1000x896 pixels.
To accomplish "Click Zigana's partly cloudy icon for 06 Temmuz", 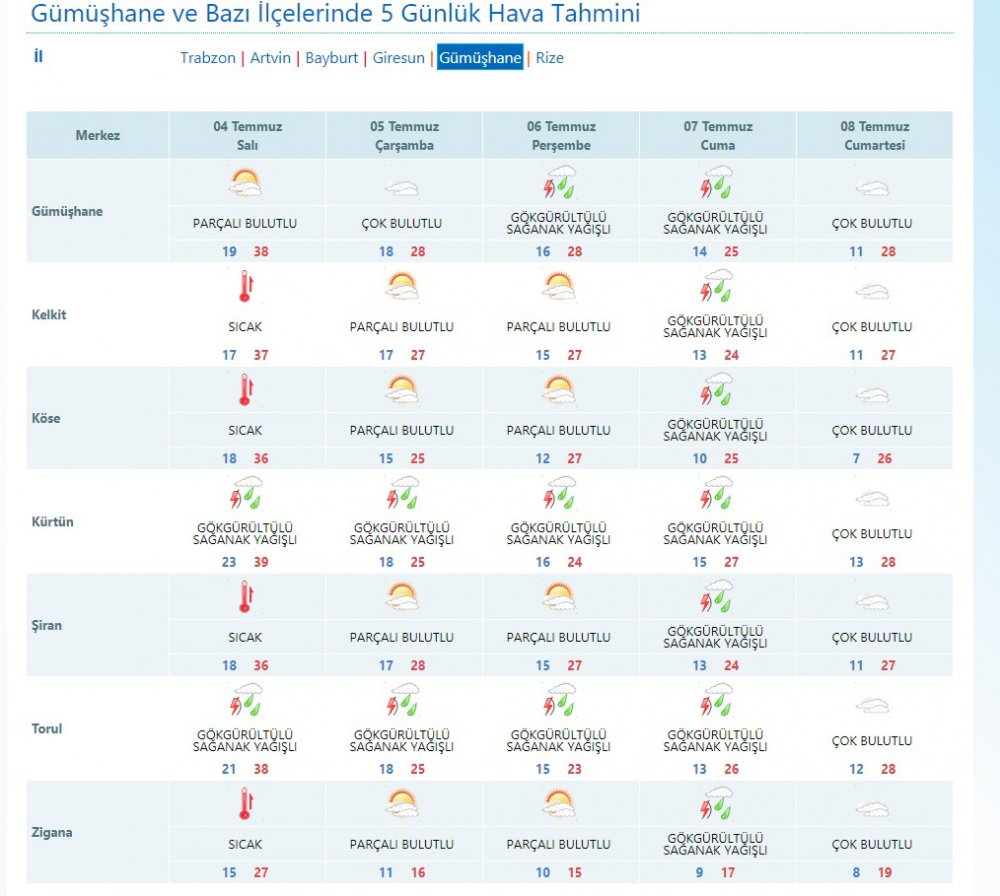I will 560,804.
